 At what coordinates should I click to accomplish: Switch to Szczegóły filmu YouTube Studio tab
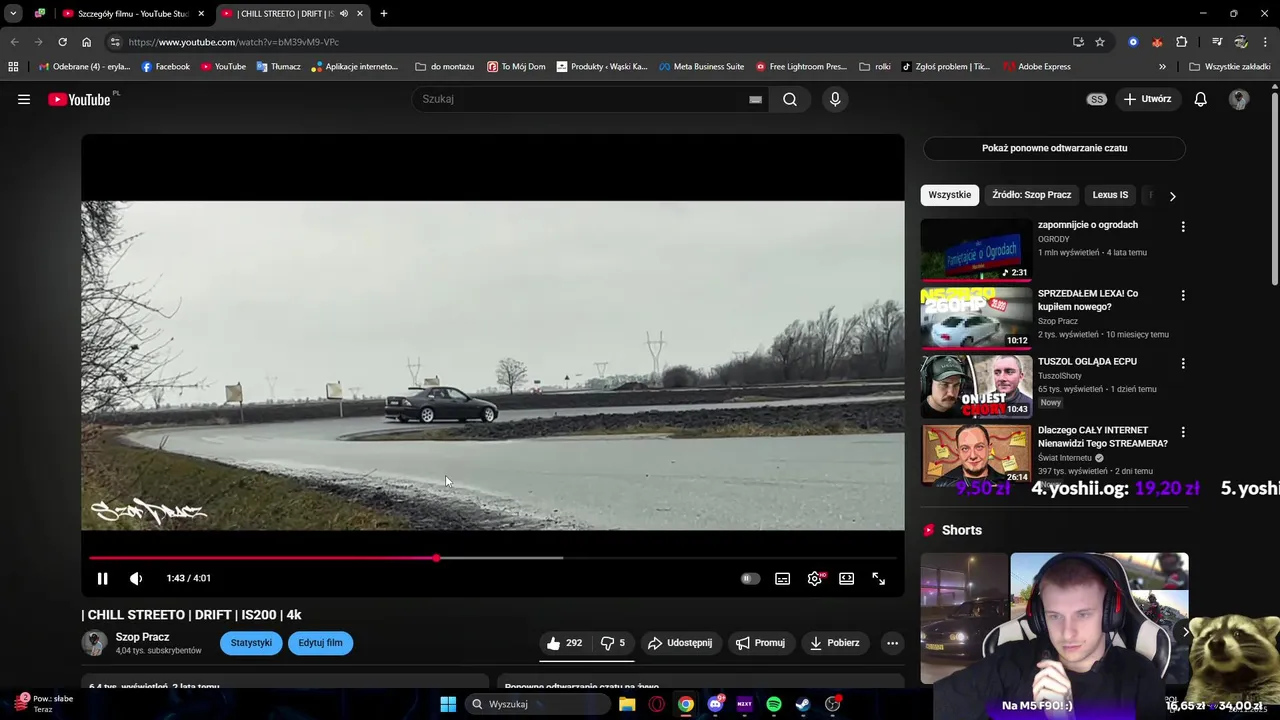coord(134,14)
